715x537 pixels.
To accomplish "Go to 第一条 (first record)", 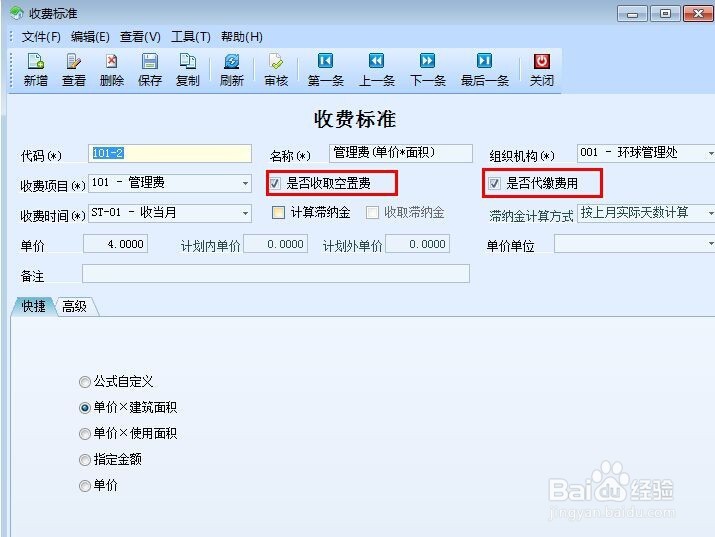I will click(325, 70).
